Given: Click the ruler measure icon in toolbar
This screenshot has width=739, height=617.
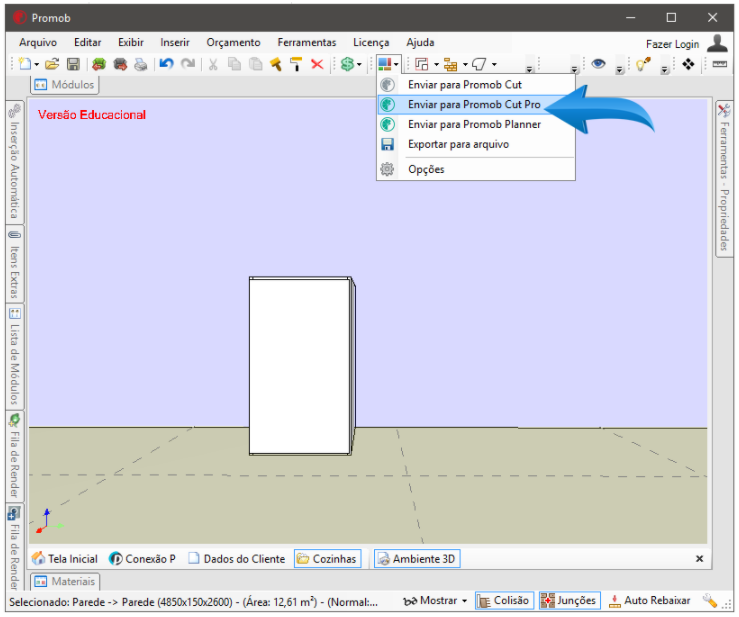Looking at the screenshot, I should click(x=720, y=64).
